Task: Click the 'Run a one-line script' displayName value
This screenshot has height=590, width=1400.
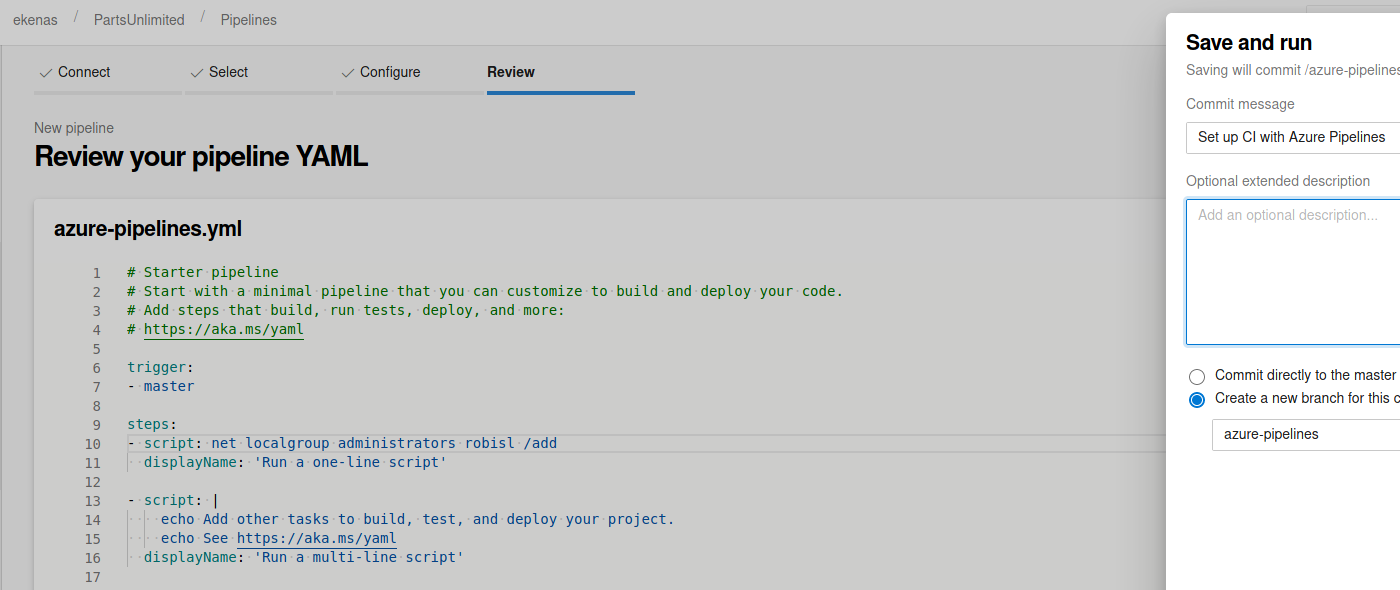Action: 350,462
